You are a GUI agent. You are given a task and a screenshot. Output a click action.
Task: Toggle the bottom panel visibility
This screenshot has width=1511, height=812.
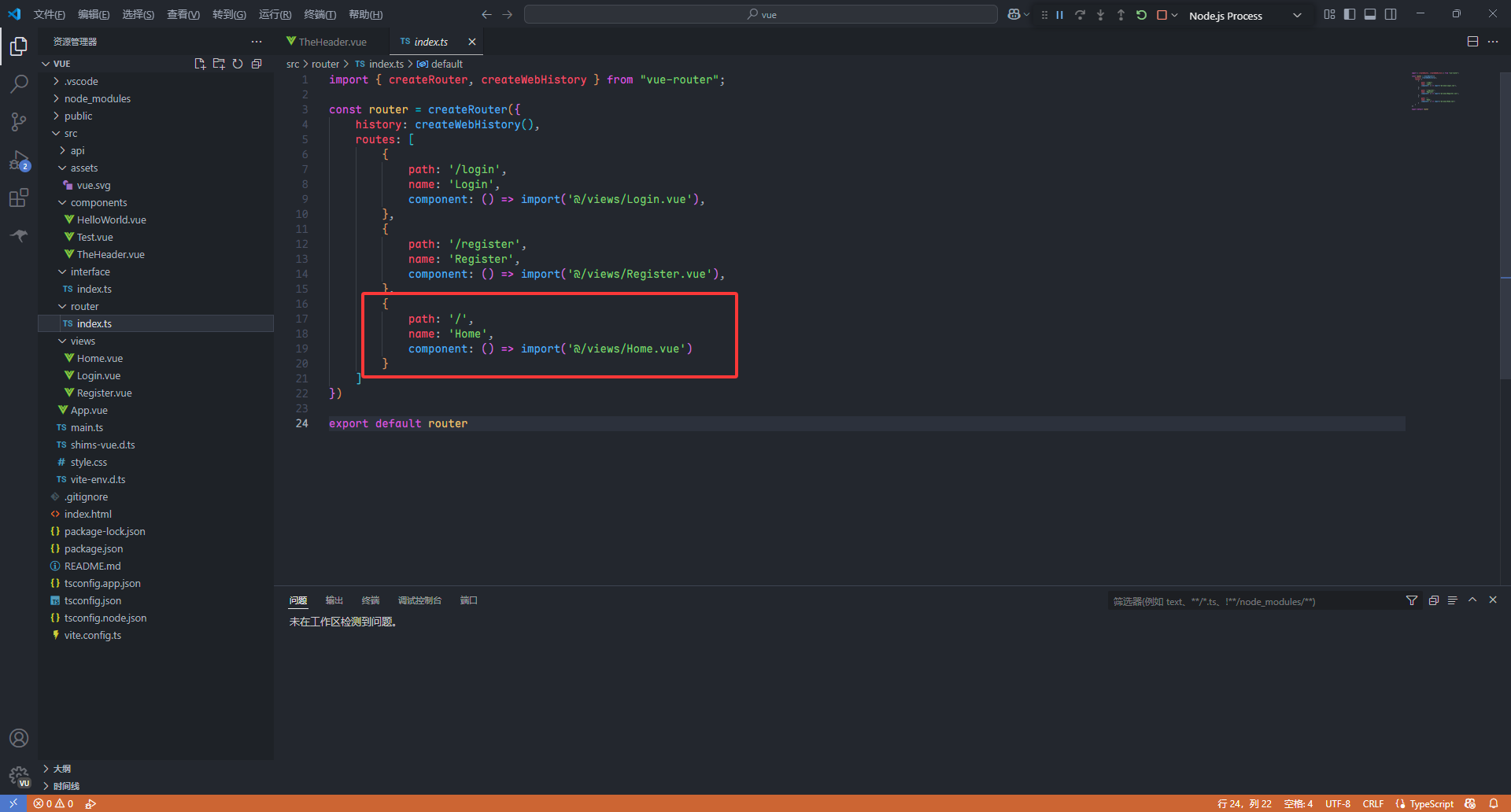1370,15
